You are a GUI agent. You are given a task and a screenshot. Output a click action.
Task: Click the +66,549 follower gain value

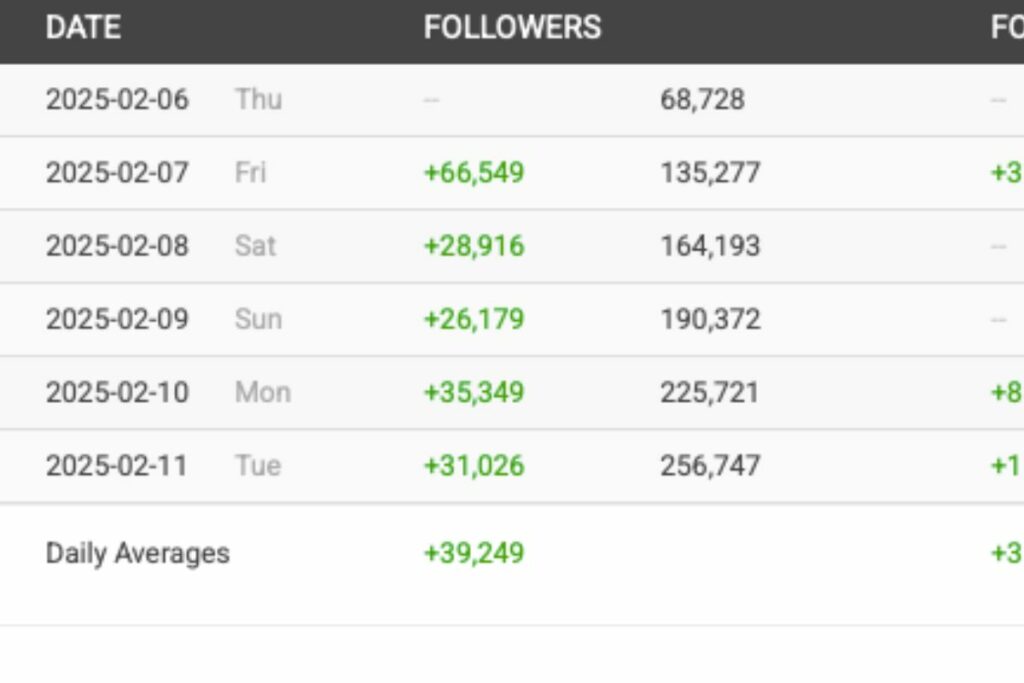pyautogui.click(x=474, y=173)
